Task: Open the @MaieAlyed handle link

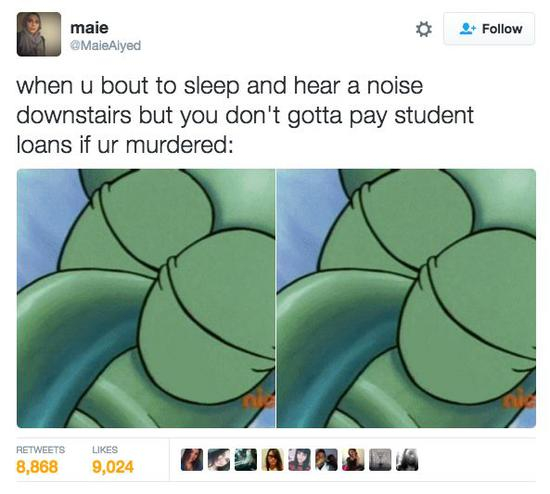Action: tap(106, 46)
